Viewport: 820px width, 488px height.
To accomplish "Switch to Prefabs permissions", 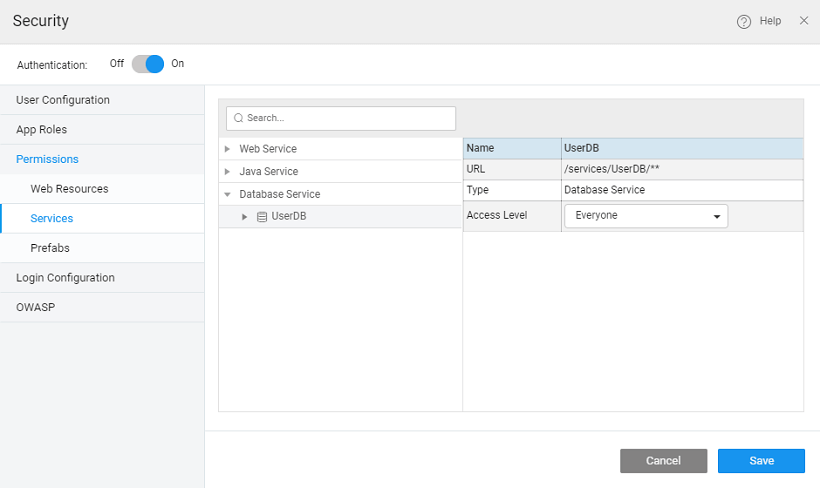I will [x=50, y=248].
